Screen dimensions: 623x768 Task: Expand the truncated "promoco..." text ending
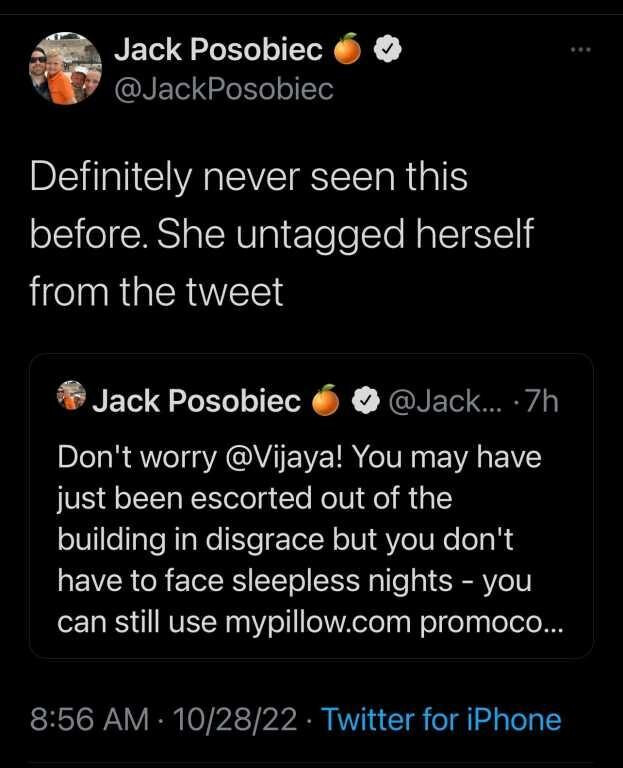pos(492,624)
